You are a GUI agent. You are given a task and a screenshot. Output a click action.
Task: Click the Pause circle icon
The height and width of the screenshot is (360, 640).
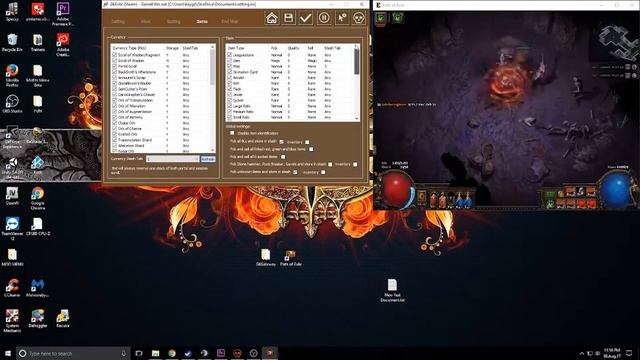tap(324, 18)
